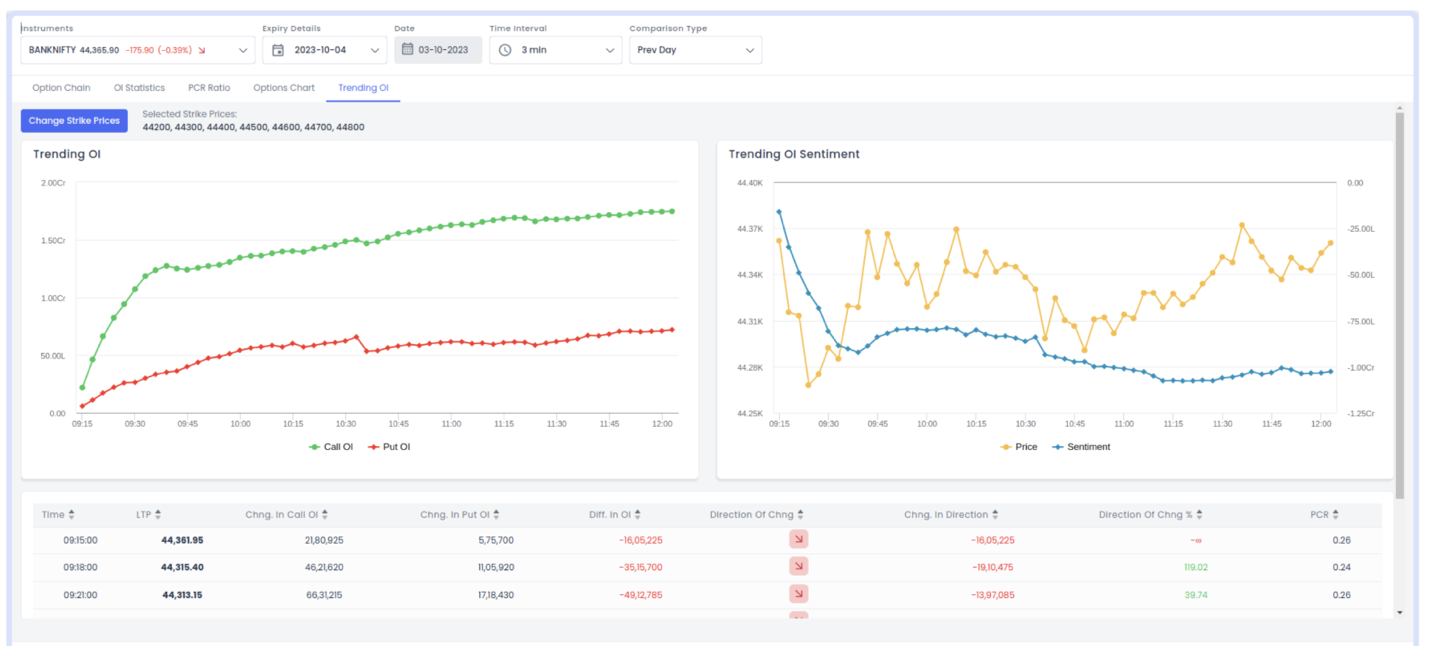Sort table by Time column icon
The image size is (1431, 646).
[73, 515]
